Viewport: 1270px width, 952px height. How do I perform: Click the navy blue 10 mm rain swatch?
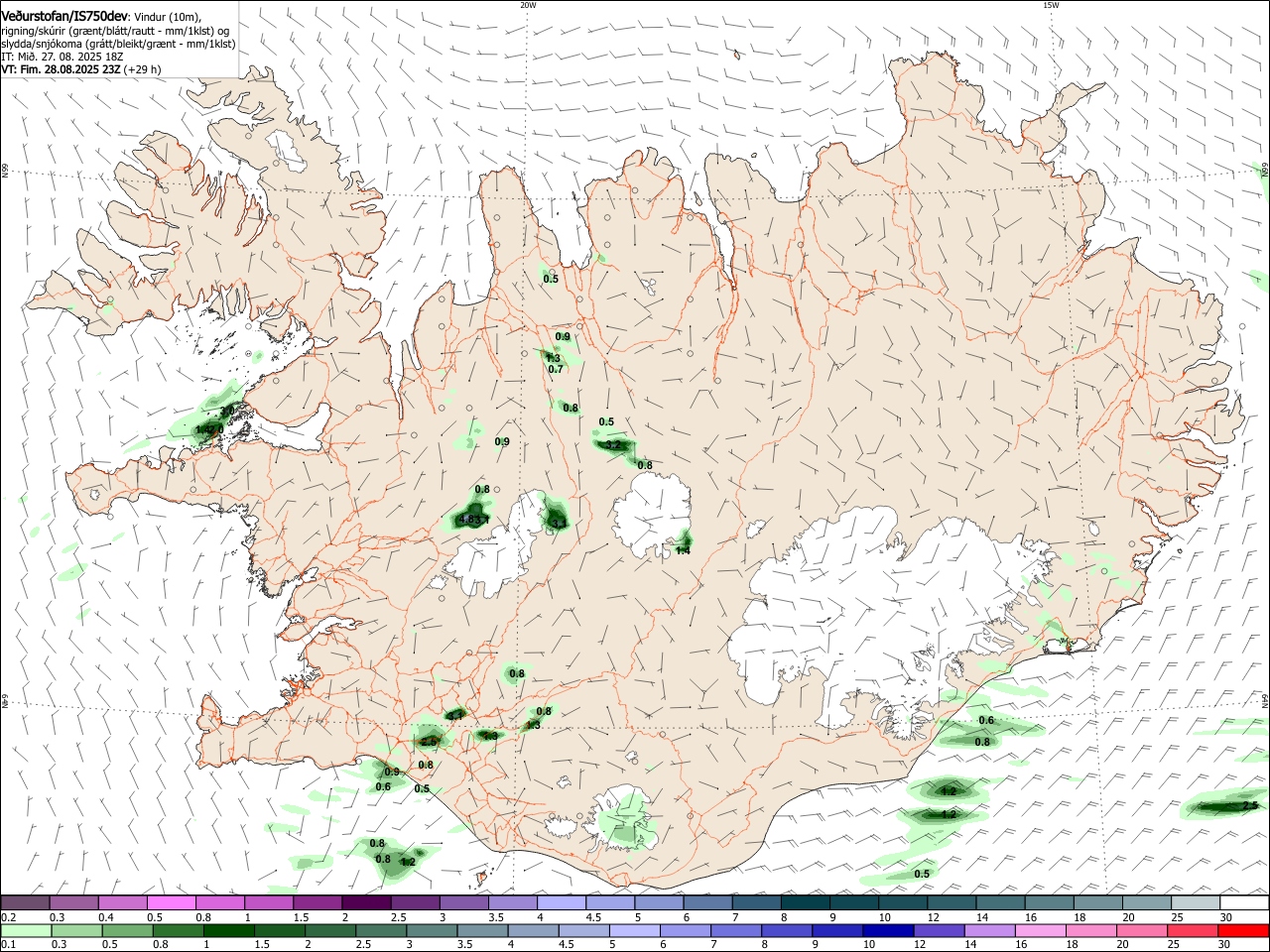pos(886,930)
